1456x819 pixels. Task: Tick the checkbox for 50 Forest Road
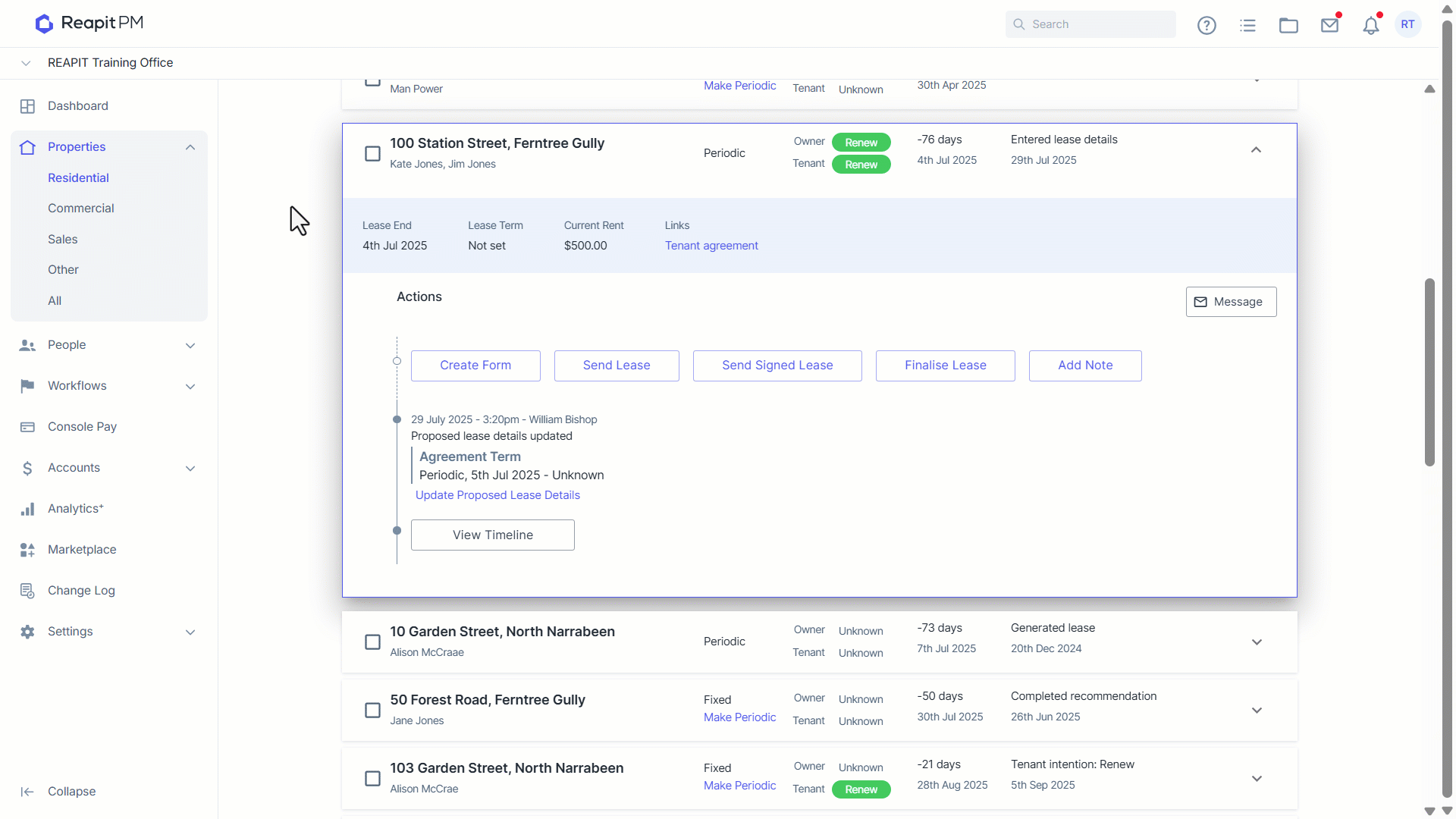point(372,711)
